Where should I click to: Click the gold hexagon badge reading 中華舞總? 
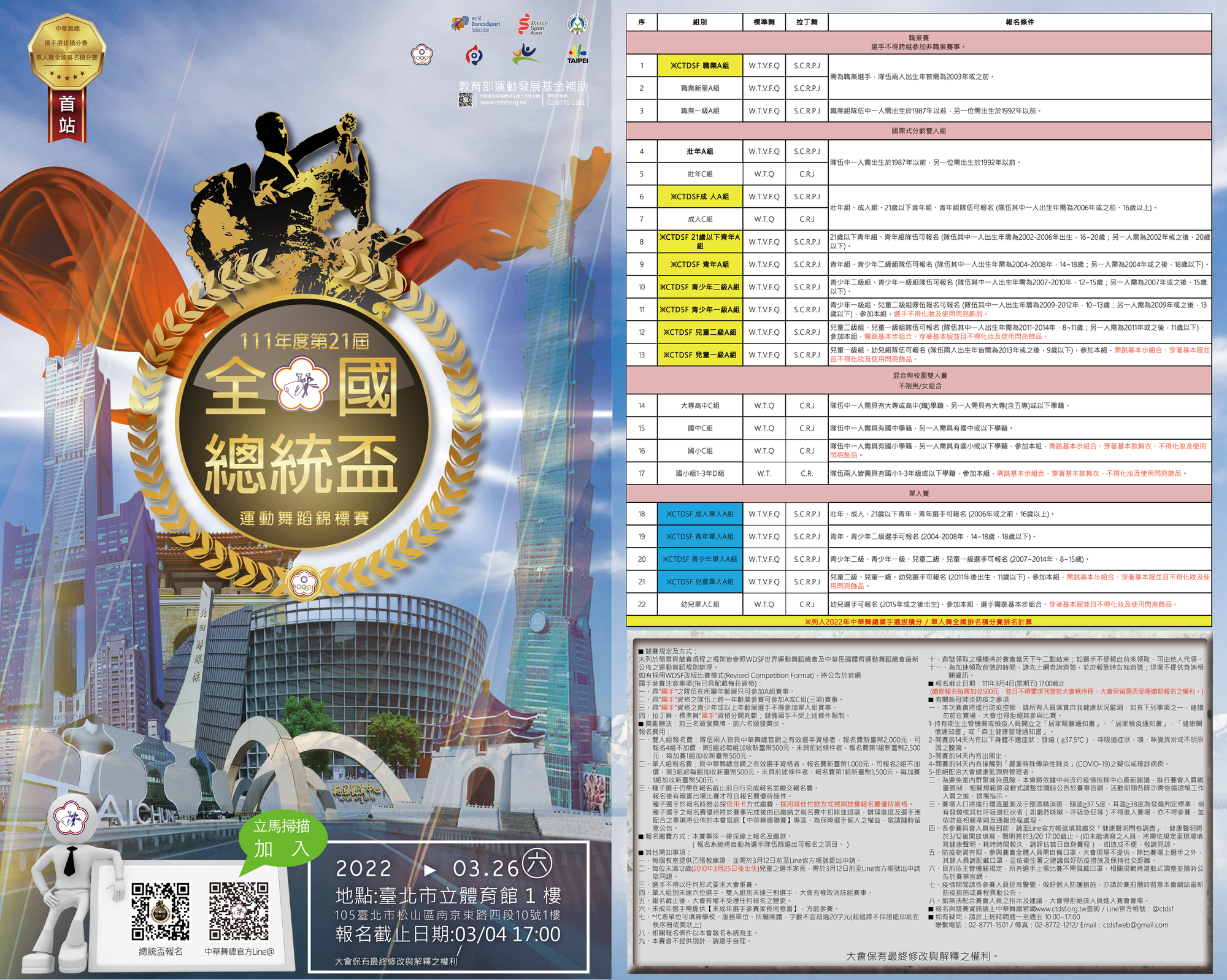[x=67, y=52]
